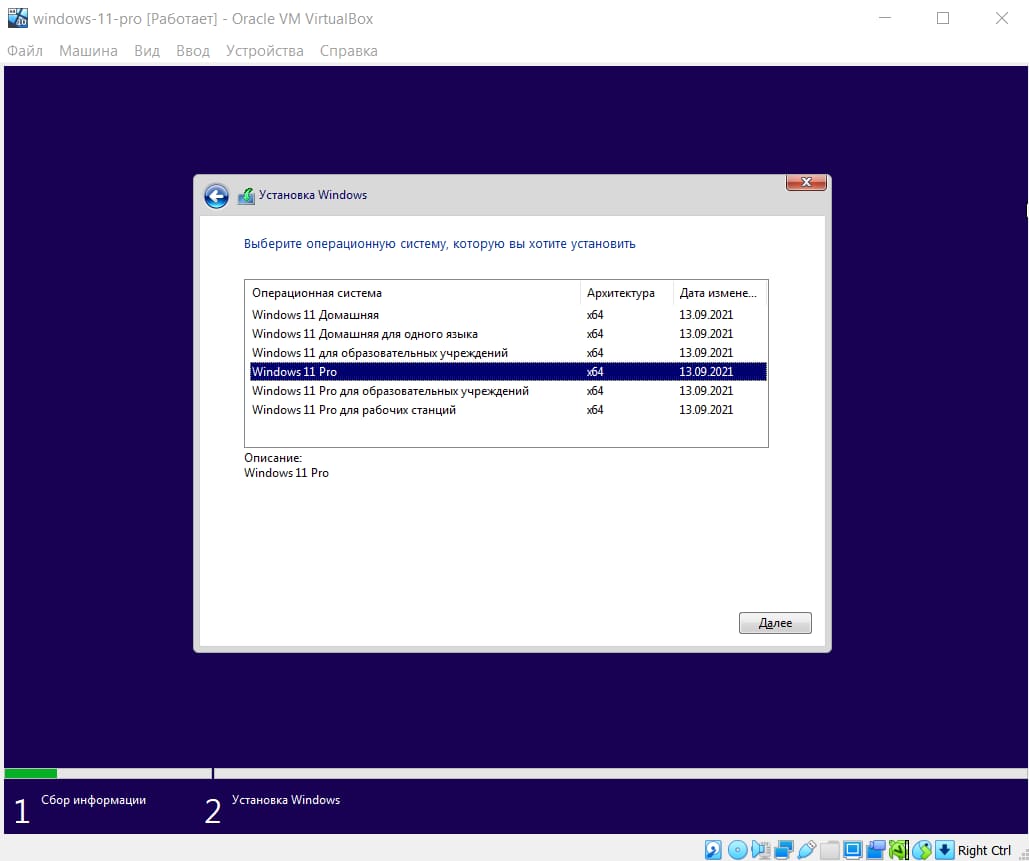Click the Далее button

(775, 623)
